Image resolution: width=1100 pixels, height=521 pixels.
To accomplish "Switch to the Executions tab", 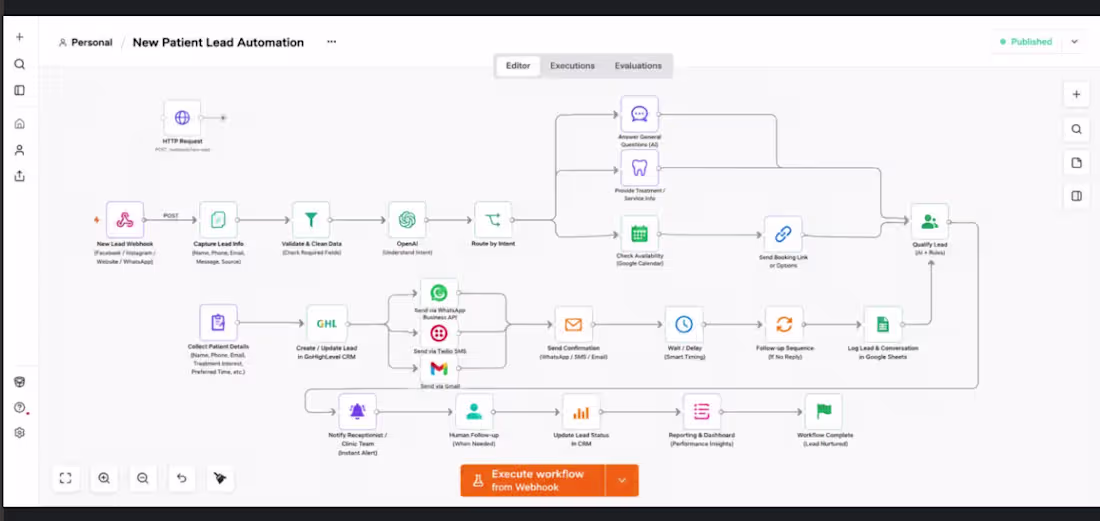I will click(x=572, y=66).
